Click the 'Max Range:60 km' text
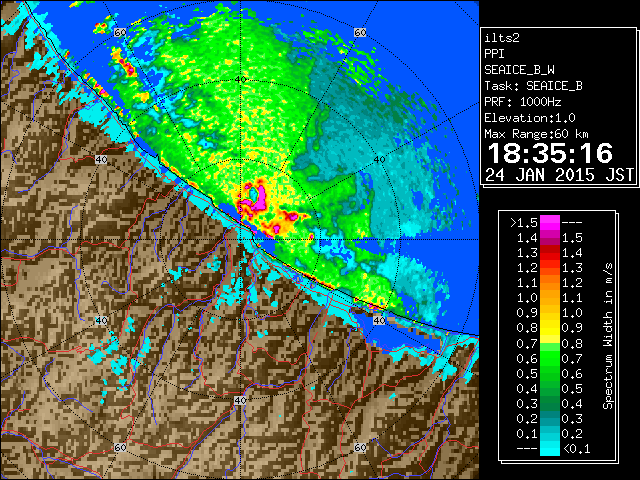 536,134
